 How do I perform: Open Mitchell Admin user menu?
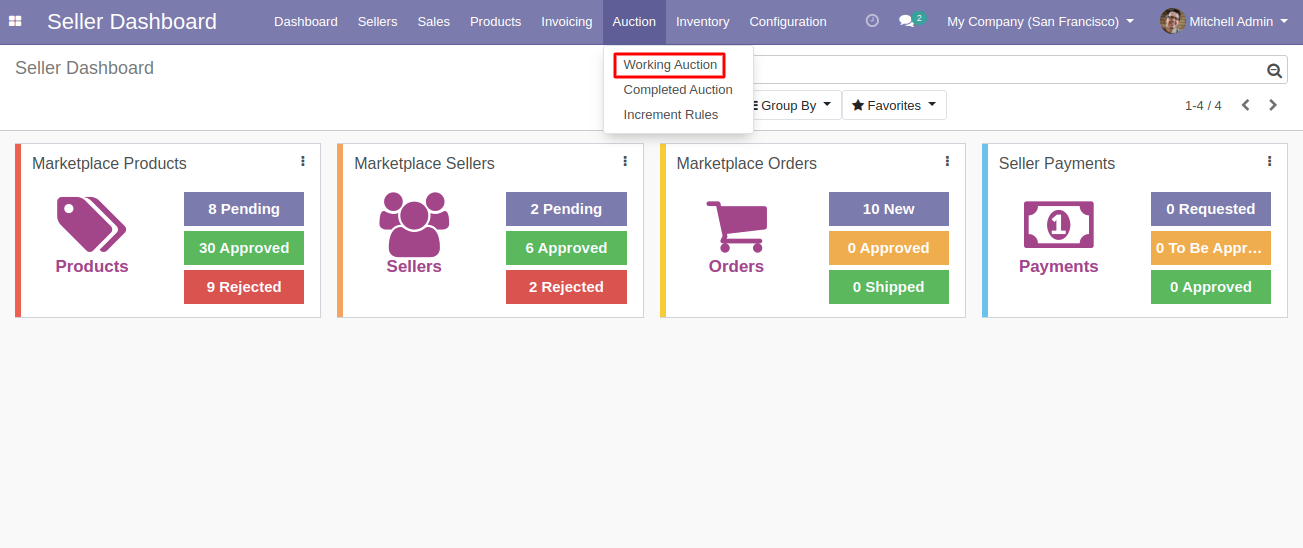coord(1224,21)
